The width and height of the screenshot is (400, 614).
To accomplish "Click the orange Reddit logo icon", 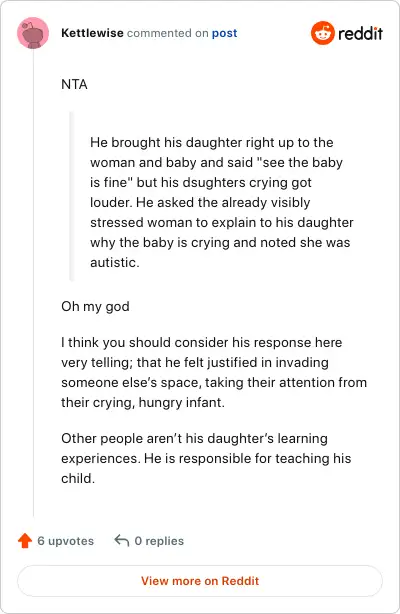I will [x=322, y=33].
